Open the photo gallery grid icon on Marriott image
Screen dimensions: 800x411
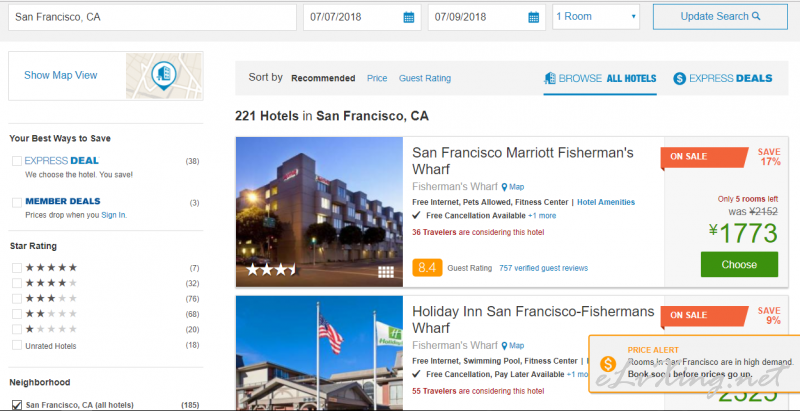coord(386,272)
